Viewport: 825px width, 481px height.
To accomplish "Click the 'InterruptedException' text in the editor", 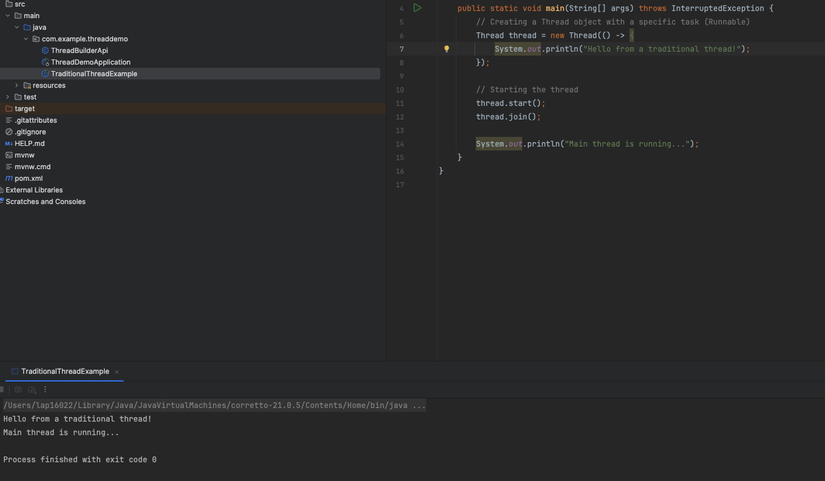I will click(718, 8).
